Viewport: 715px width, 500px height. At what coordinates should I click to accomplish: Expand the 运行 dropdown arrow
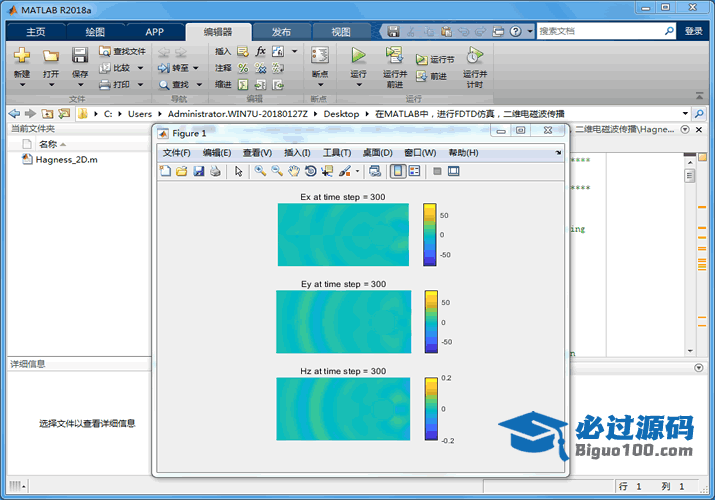tap(359, 85)
